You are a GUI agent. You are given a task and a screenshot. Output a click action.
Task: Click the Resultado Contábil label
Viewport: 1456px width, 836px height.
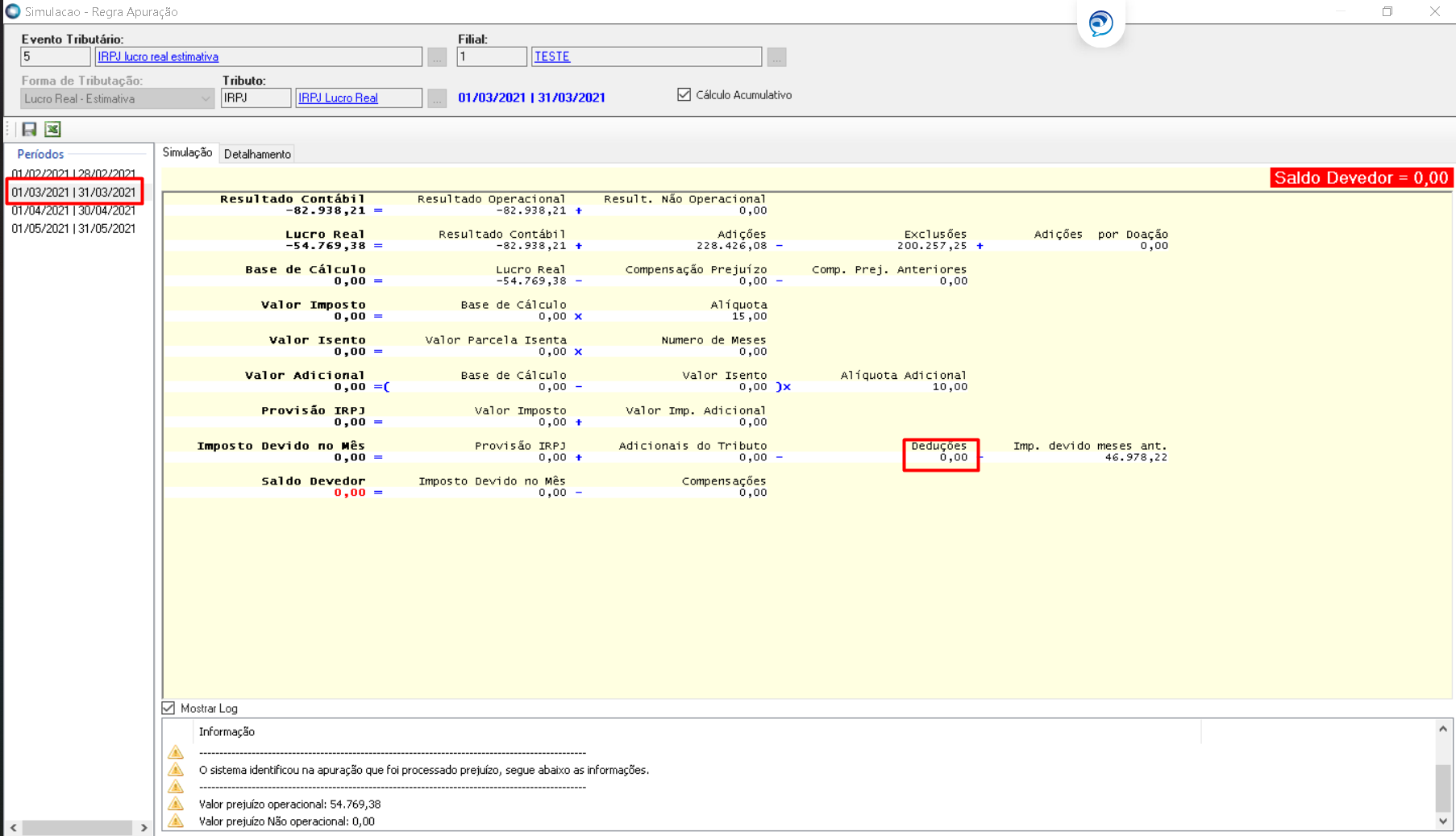coord(292,198)
